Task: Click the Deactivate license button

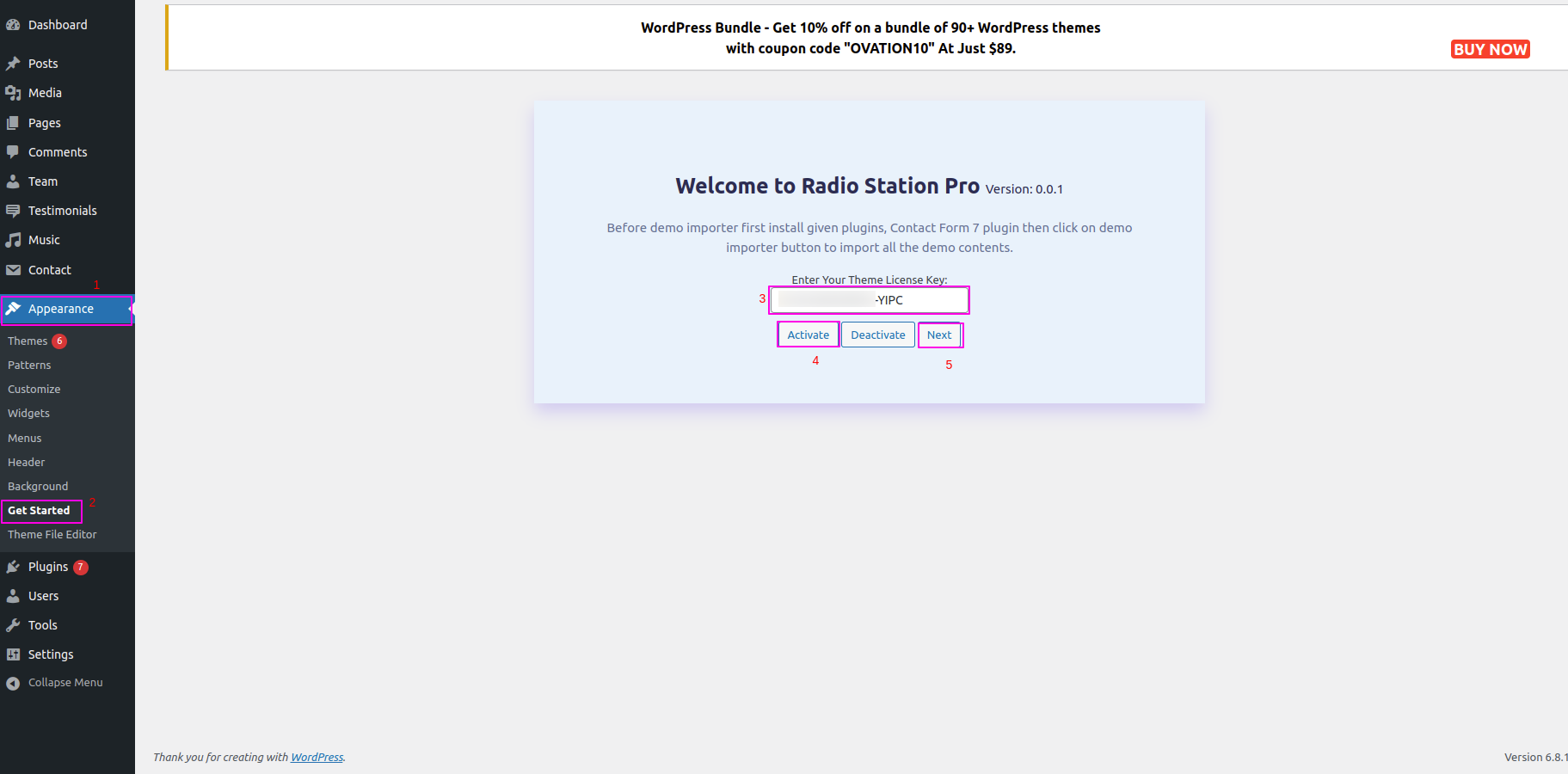Action: 878,335
